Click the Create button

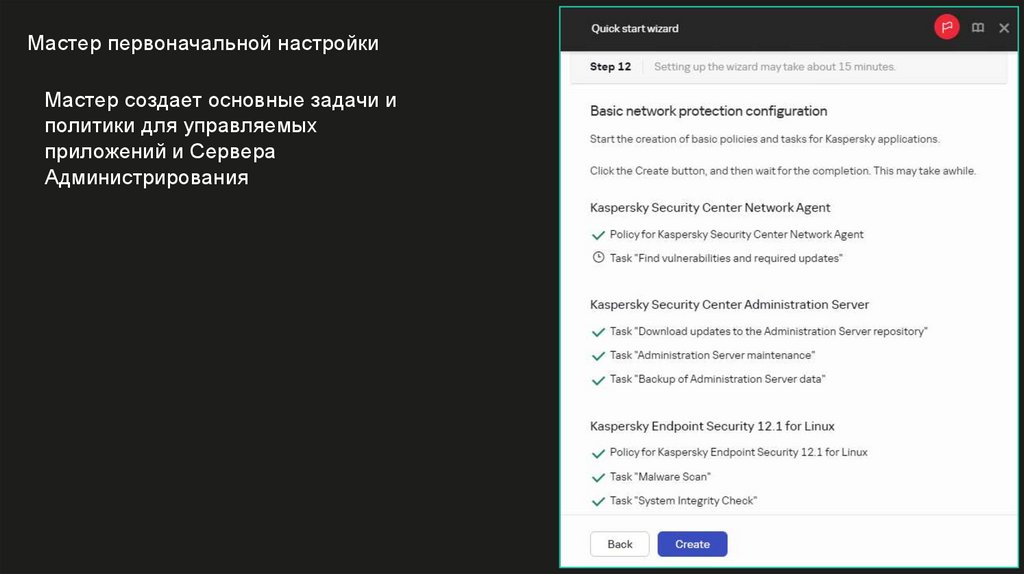[x=692, y=544]
